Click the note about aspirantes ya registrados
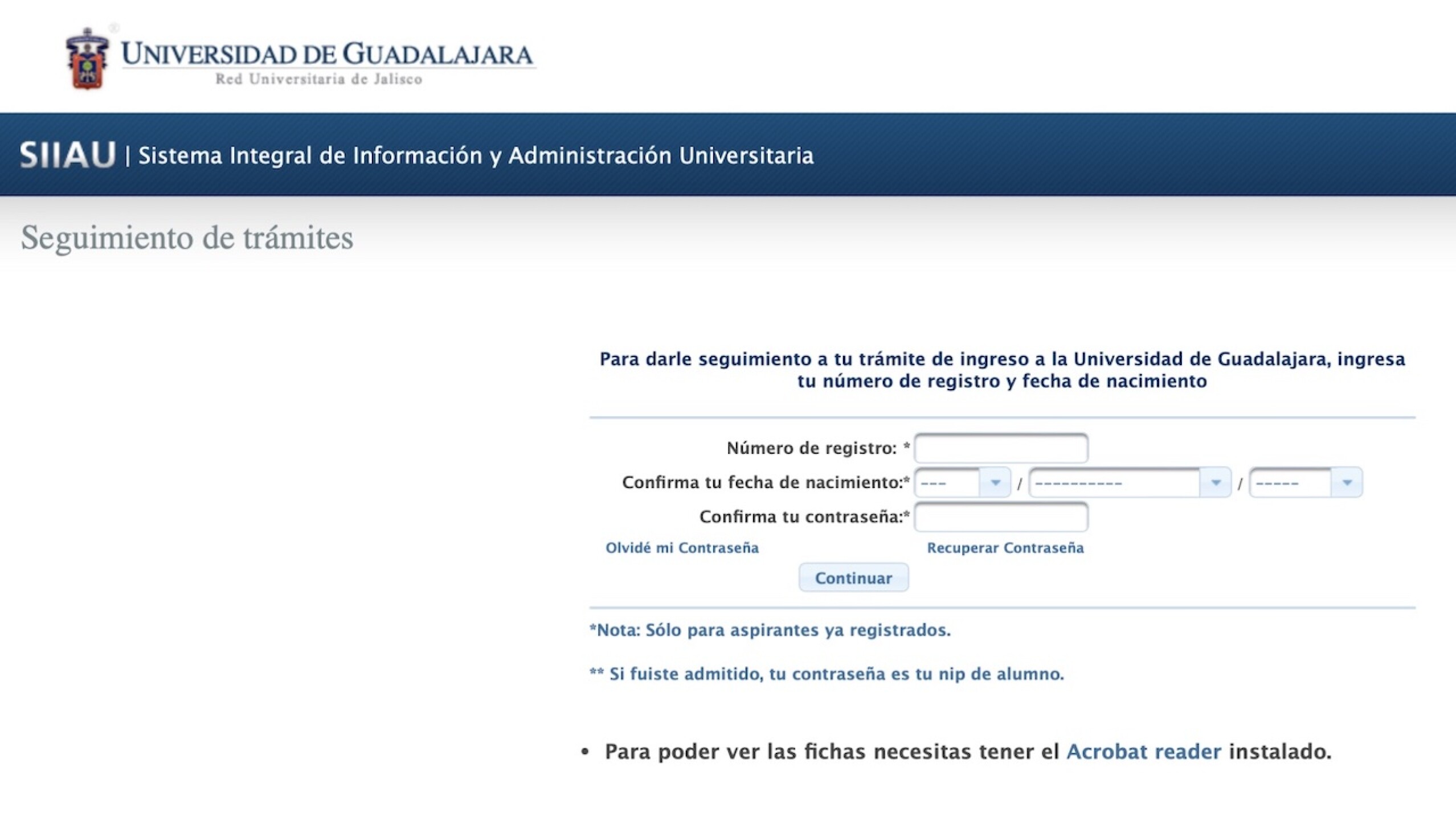 point(770,630)
